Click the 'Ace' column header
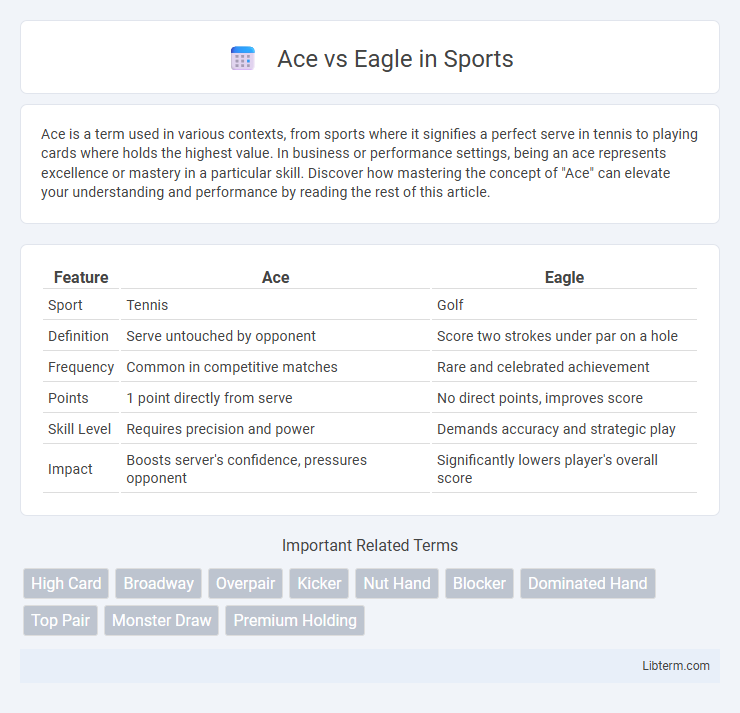The height and width of the screenshot is (713, 740). (276, 277)
